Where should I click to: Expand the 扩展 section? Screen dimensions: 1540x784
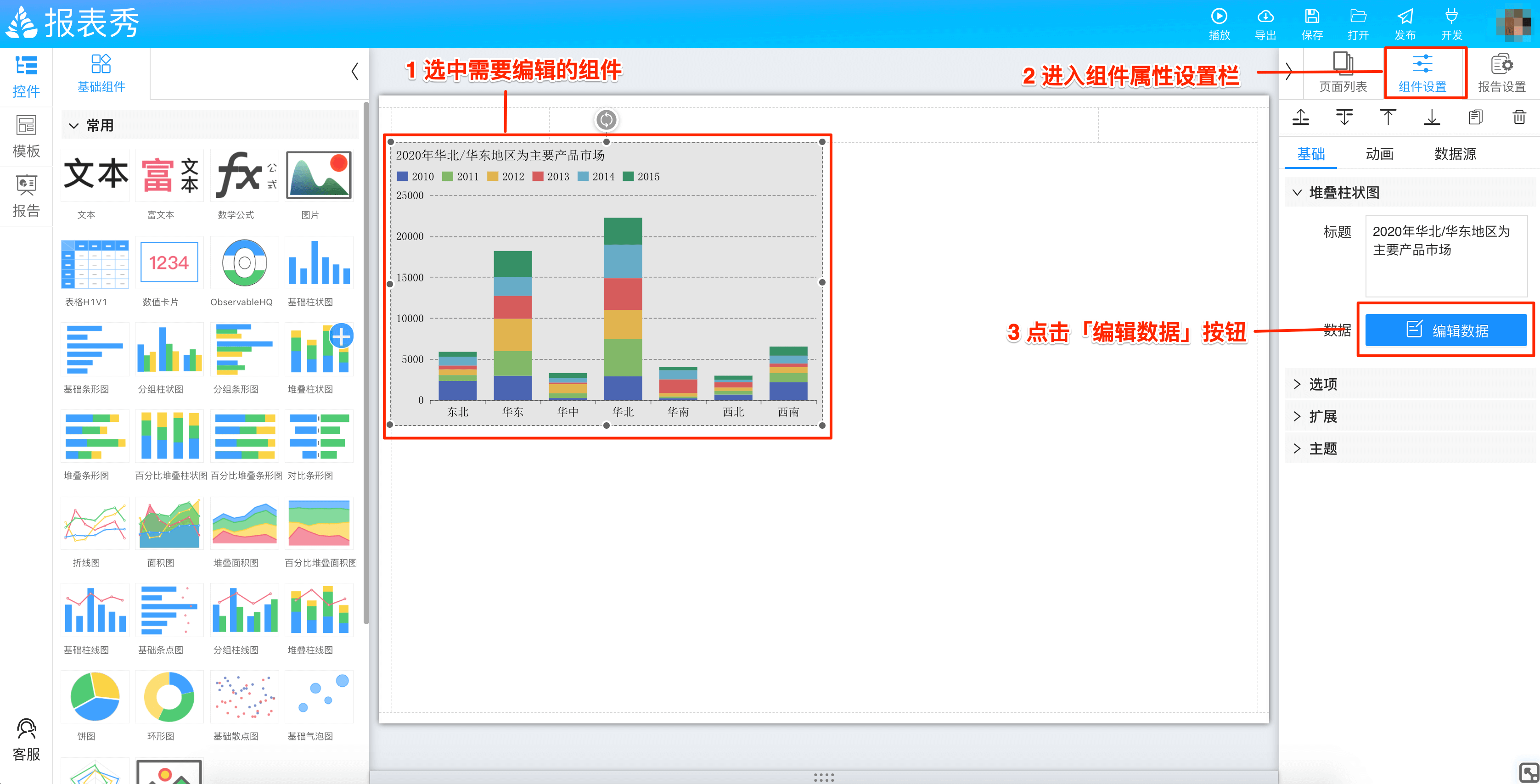click(x=1410, y=416)
